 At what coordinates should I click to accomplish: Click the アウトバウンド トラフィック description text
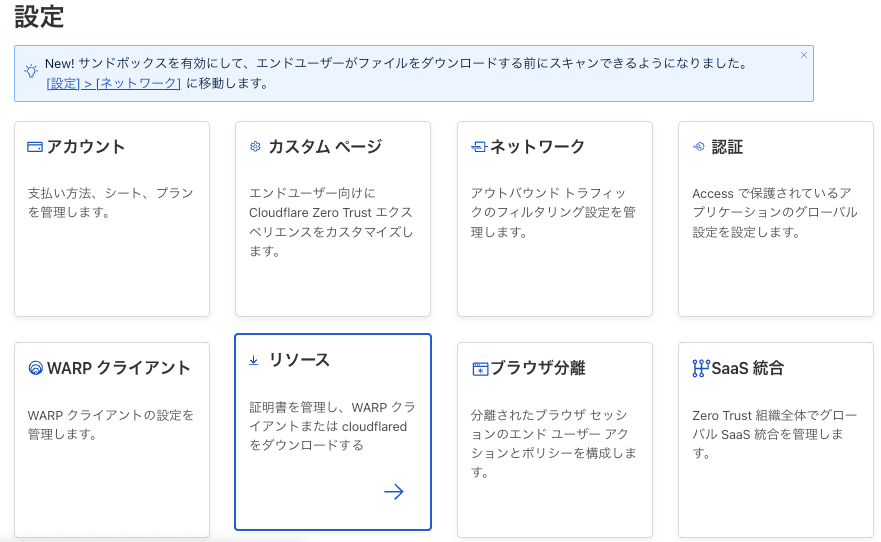[553, 212]
